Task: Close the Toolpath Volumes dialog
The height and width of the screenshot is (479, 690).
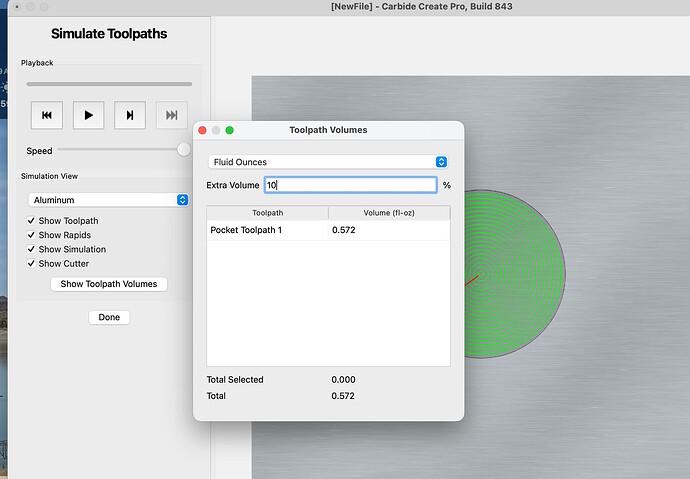Action: coord(202,130)
